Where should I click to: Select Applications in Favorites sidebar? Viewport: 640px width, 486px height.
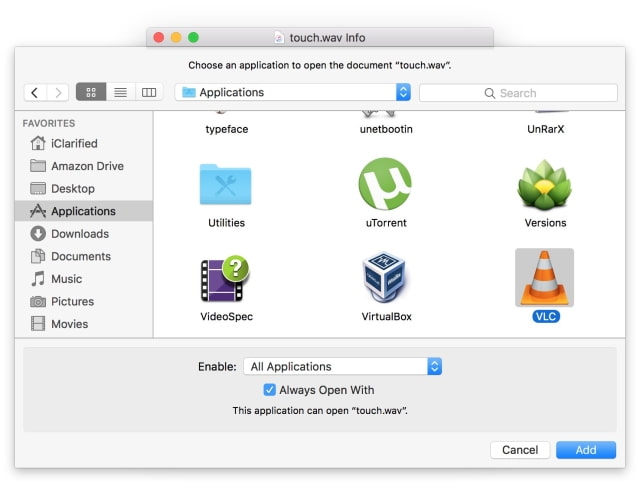(x=84, y=211)
